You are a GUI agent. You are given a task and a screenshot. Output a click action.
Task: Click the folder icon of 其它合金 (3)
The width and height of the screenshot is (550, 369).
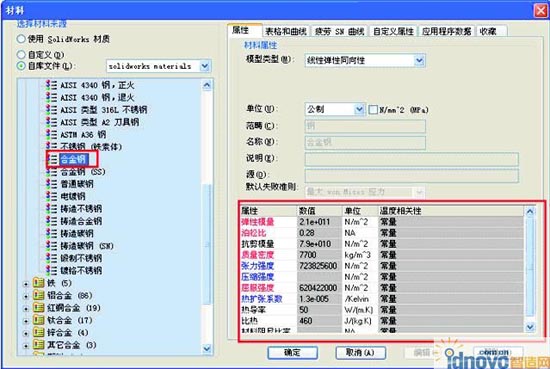(38, 345)
